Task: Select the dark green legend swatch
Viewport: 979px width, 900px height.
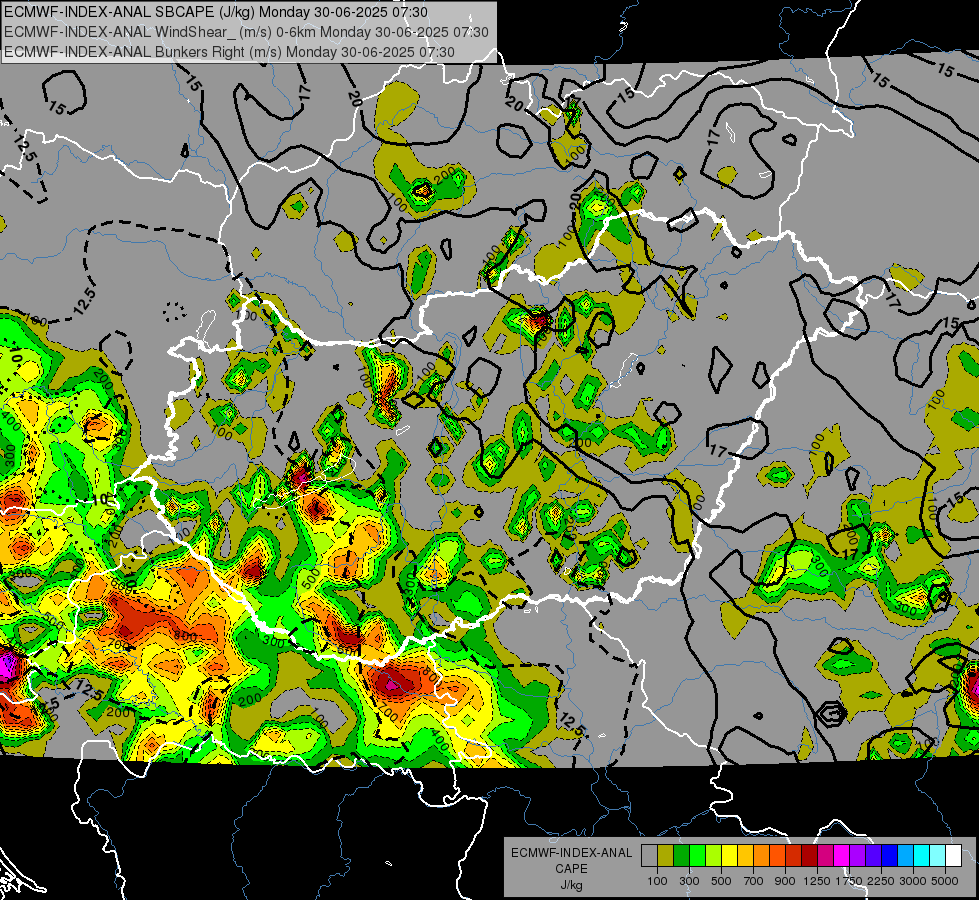Action: (x=681, y=855)
